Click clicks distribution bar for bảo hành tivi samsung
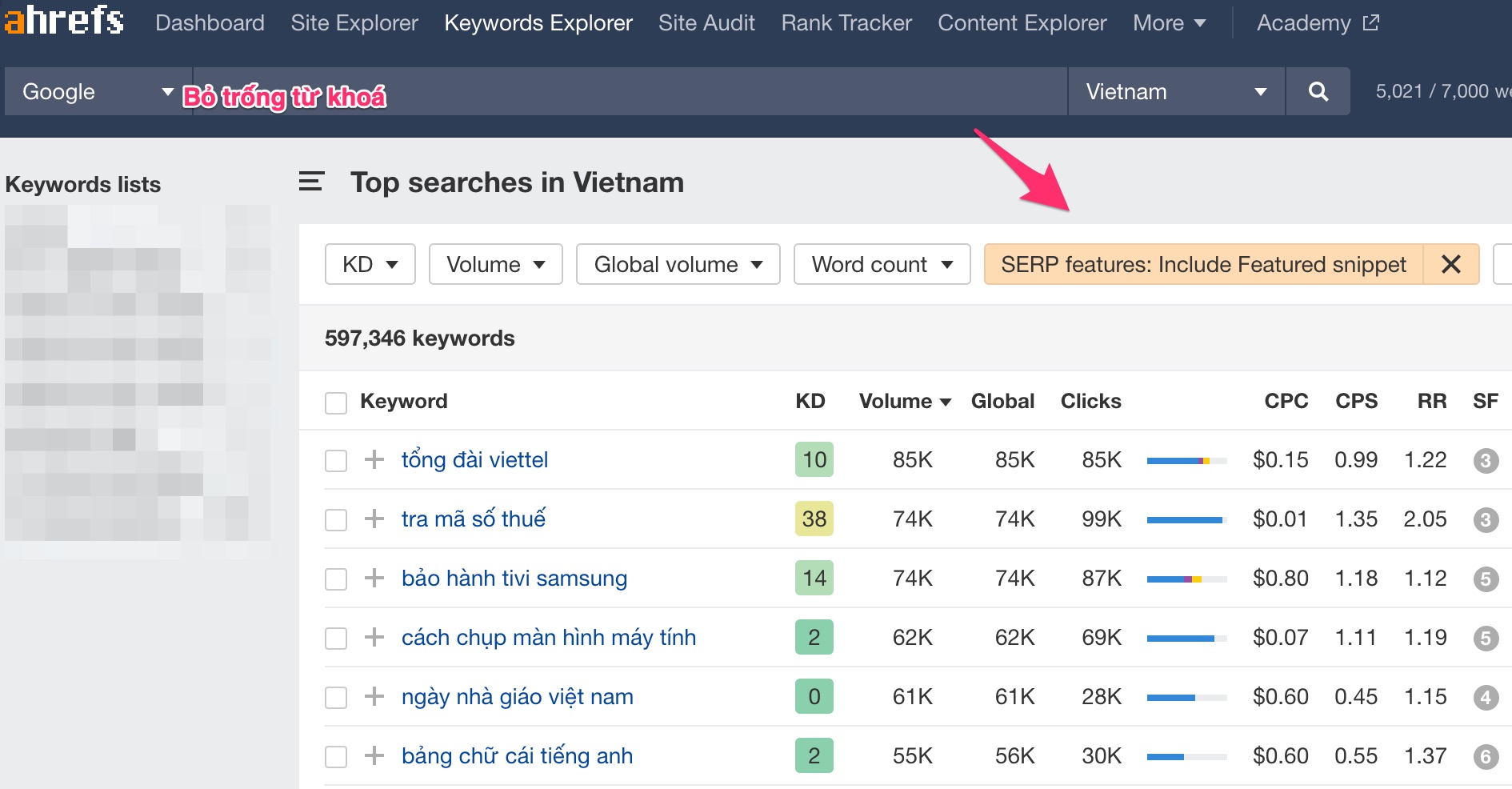Image resolution: width=1512 pixels, height=789 pixels. 1186,579
